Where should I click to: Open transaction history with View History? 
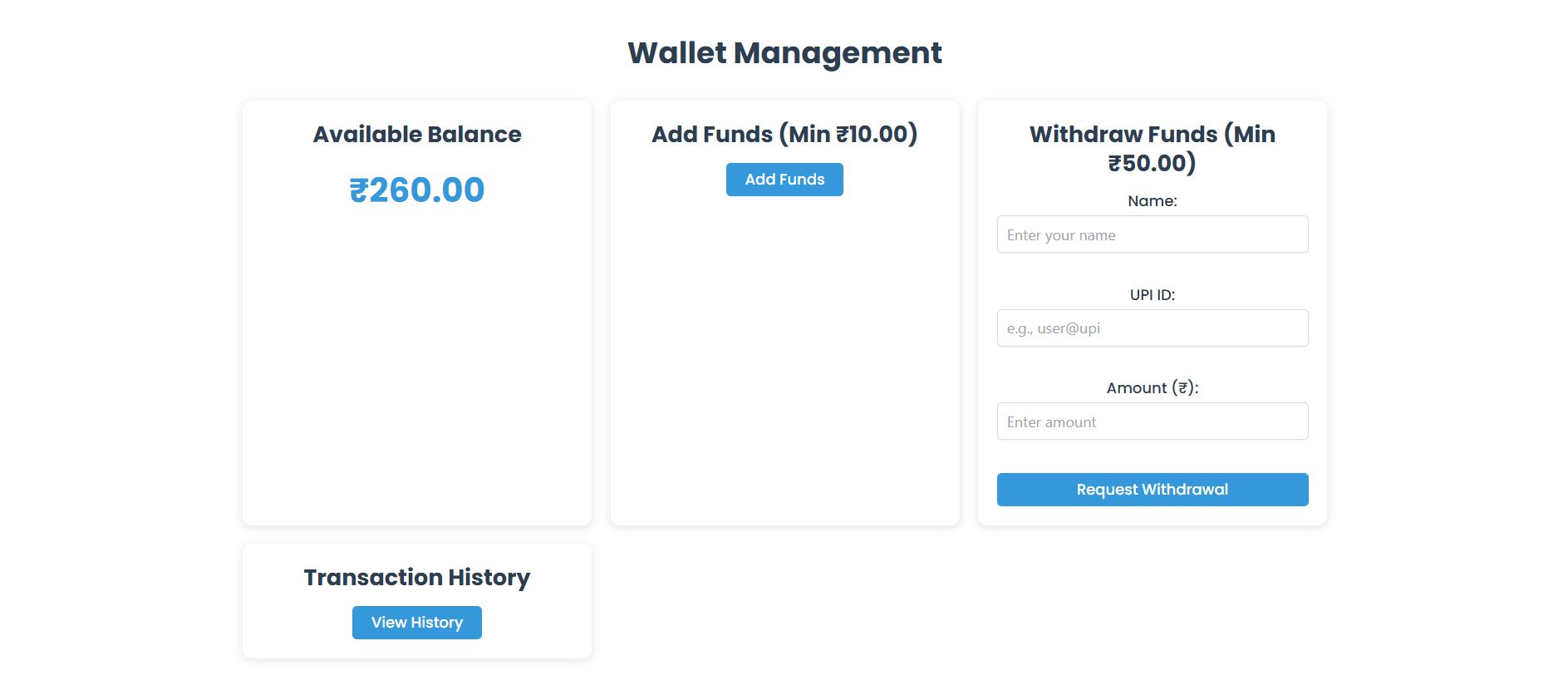point(416,623)
